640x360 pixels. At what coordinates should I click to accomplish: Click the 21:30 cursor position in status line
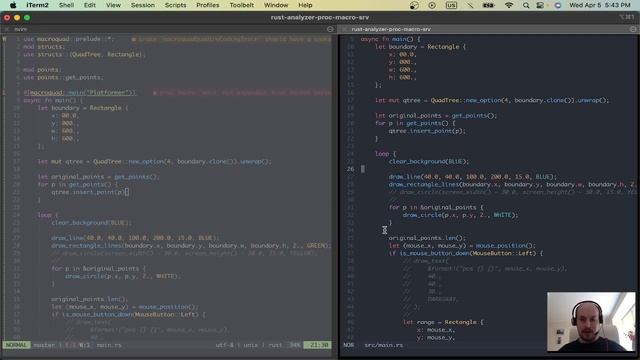coord(319,345)
